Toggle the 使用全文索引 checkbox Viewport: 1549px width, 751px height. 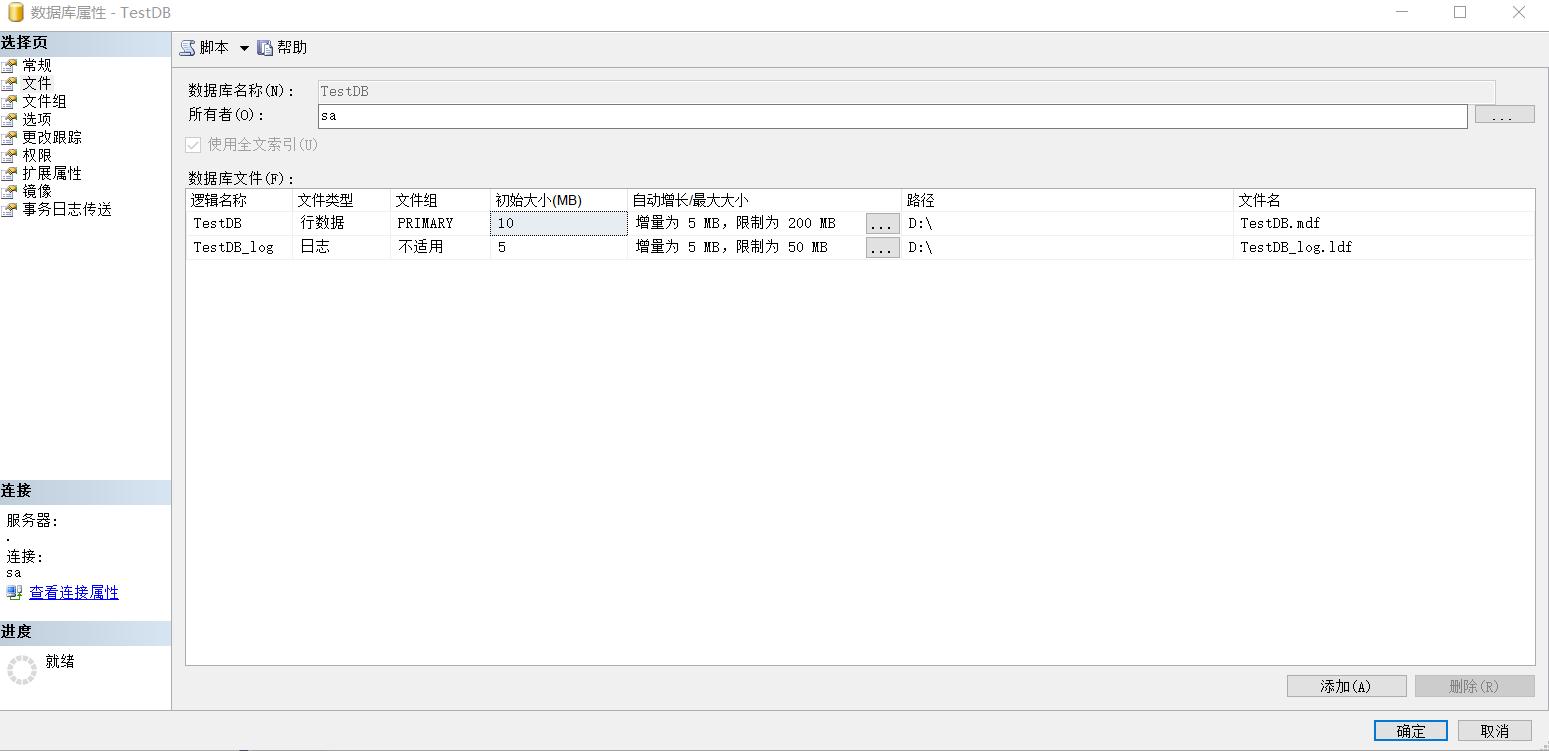(191, 145)
